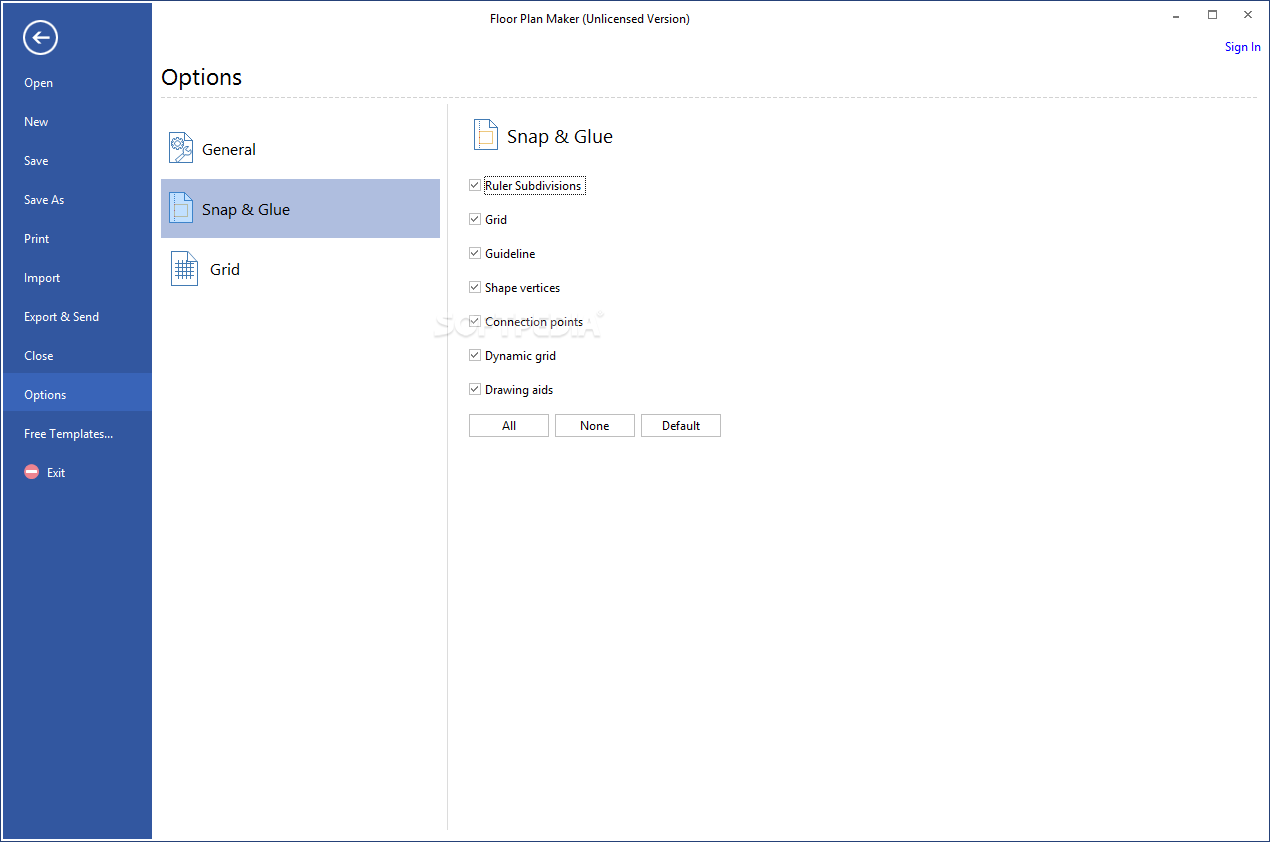Click the Sign In link

tap(1243, 47)
